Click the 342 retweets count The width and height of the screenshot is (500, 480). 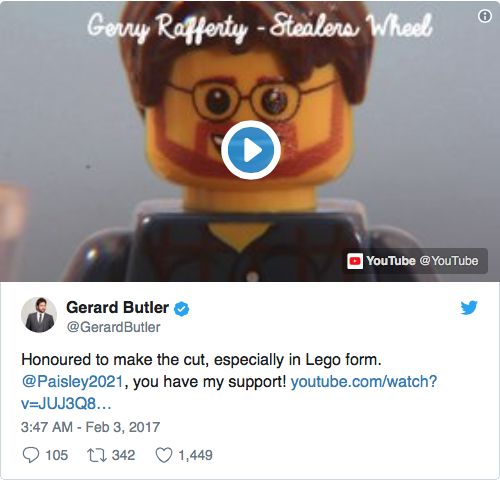tap(124, 455)
